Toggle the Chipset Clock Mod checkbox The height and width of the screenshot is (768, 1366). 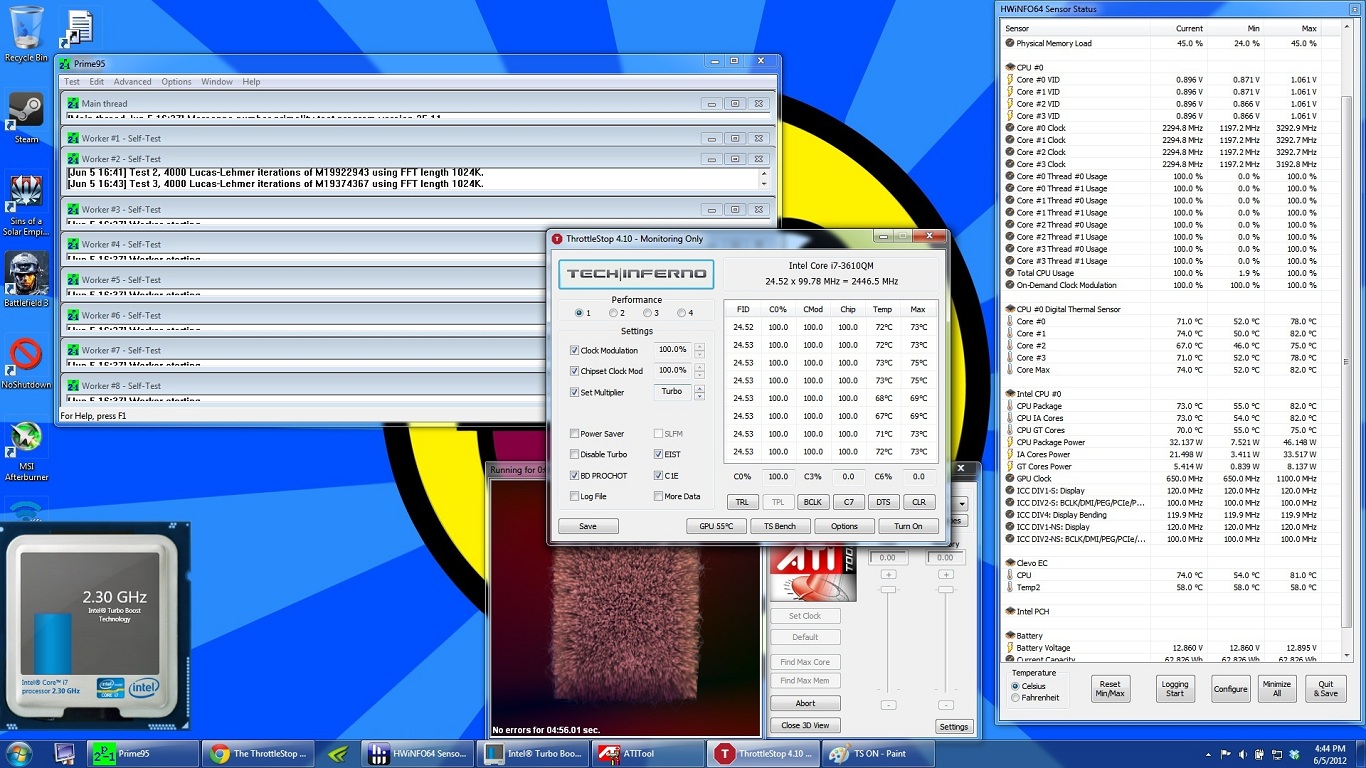(x=575, y=371)
